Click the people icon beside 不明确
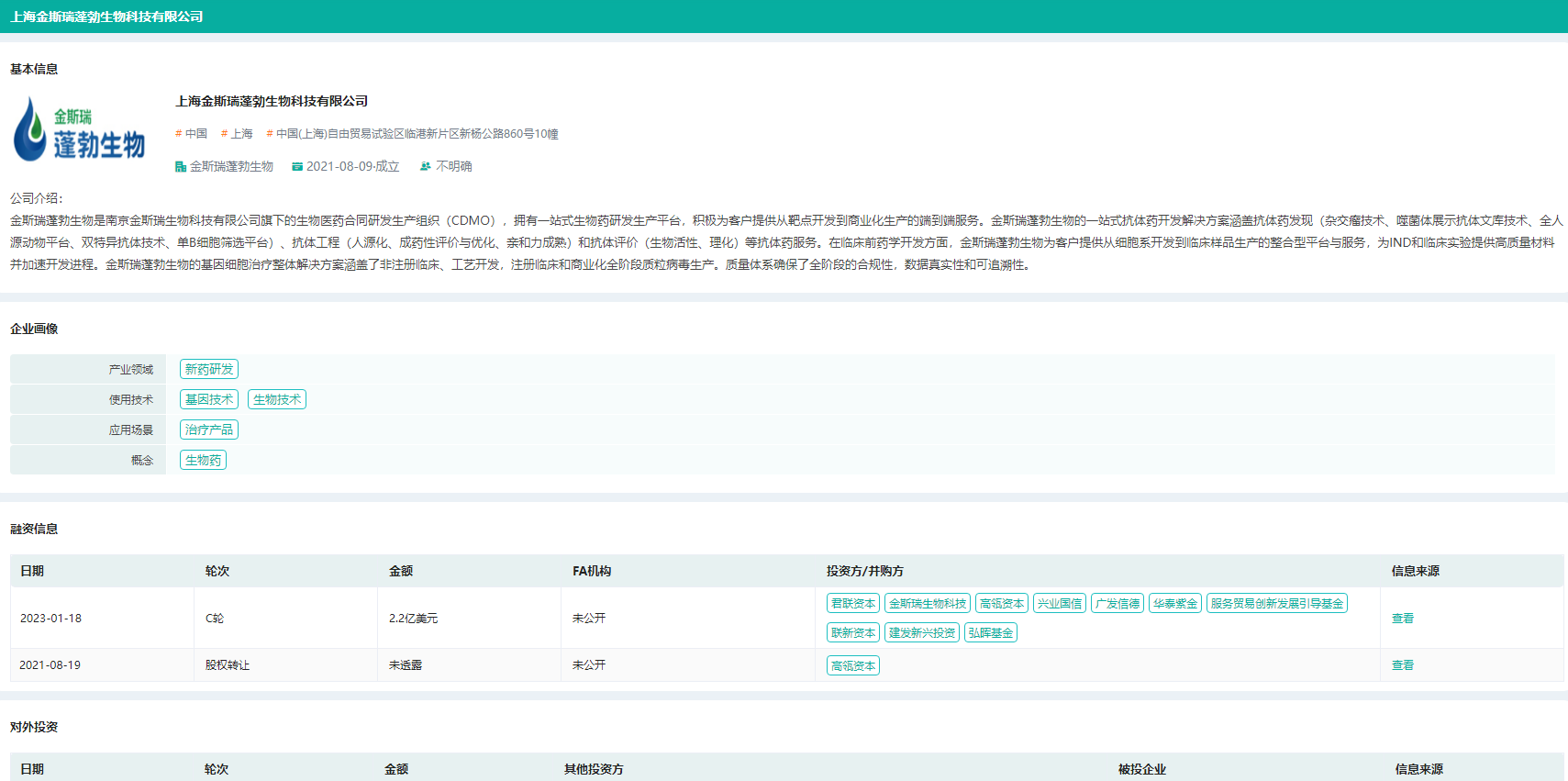 pyautogui.click(x=426, y=167)
